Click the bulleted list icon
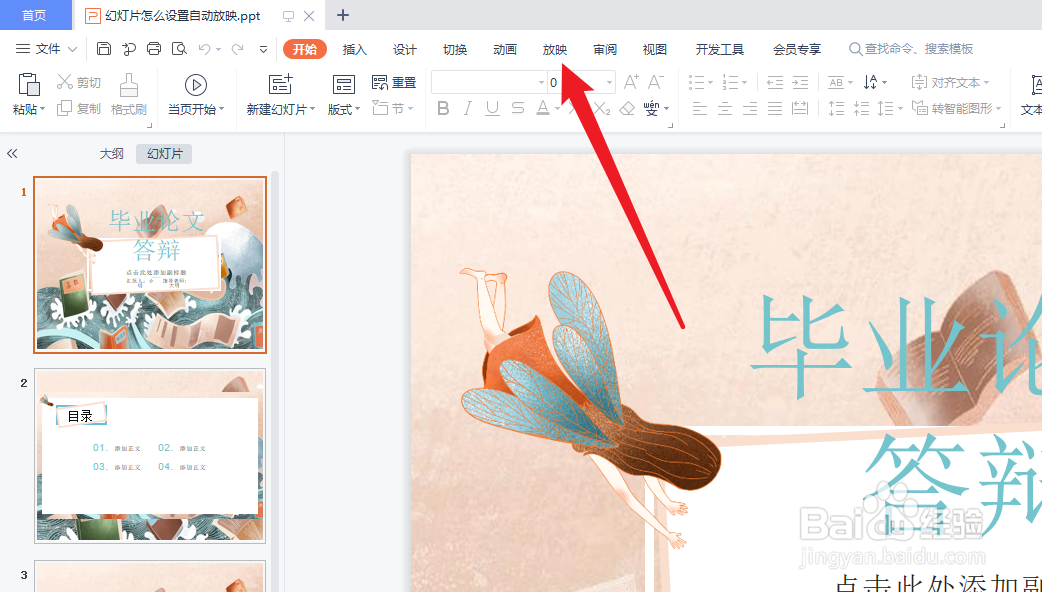 click(696, 82)
